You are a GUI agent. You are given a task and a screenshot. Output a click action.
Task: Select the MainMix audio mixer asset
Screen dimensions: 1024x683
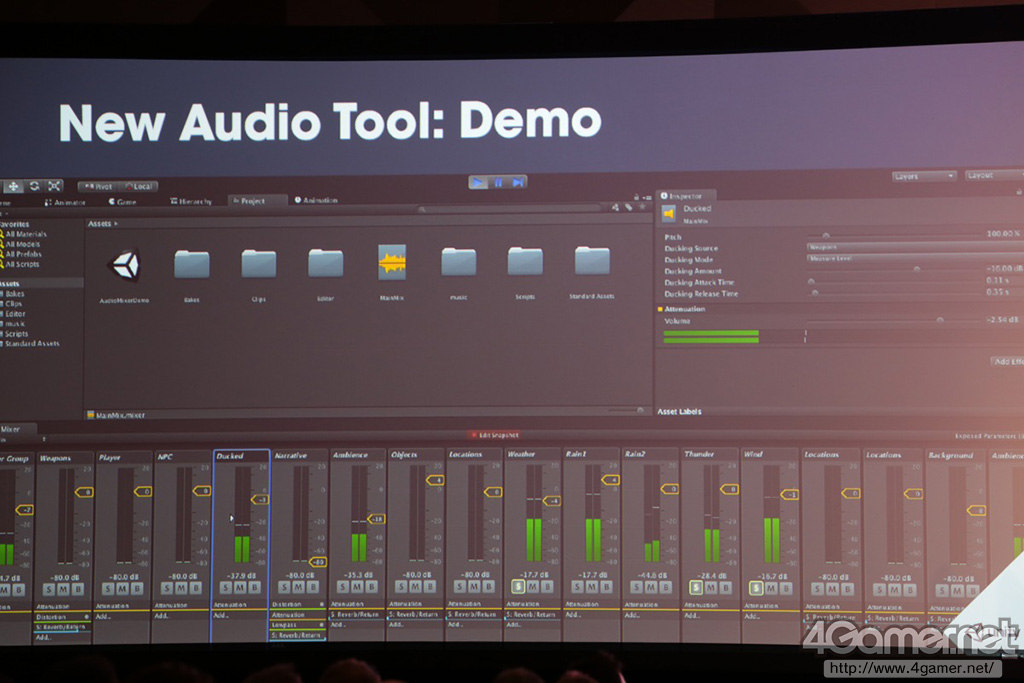(392, 262)
